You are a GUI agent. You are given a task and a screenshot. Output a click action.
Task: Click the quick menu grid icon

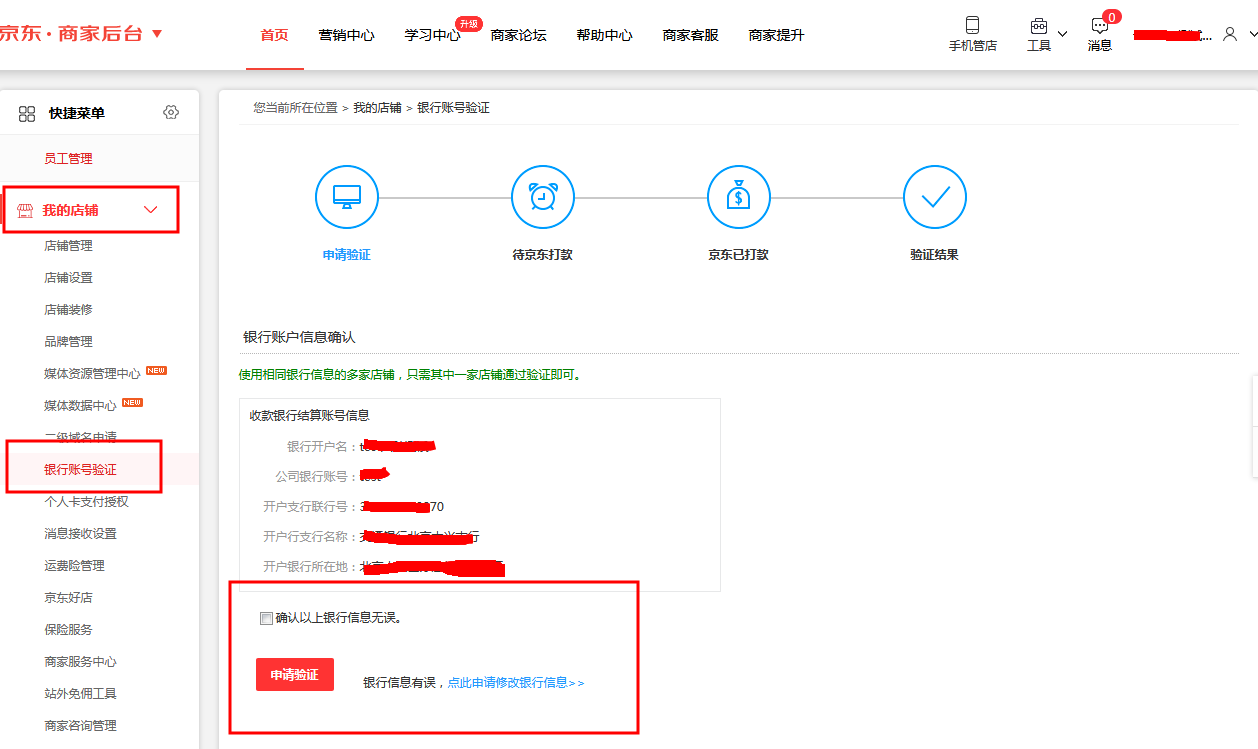pyautogui.click(x=27, y=114)
